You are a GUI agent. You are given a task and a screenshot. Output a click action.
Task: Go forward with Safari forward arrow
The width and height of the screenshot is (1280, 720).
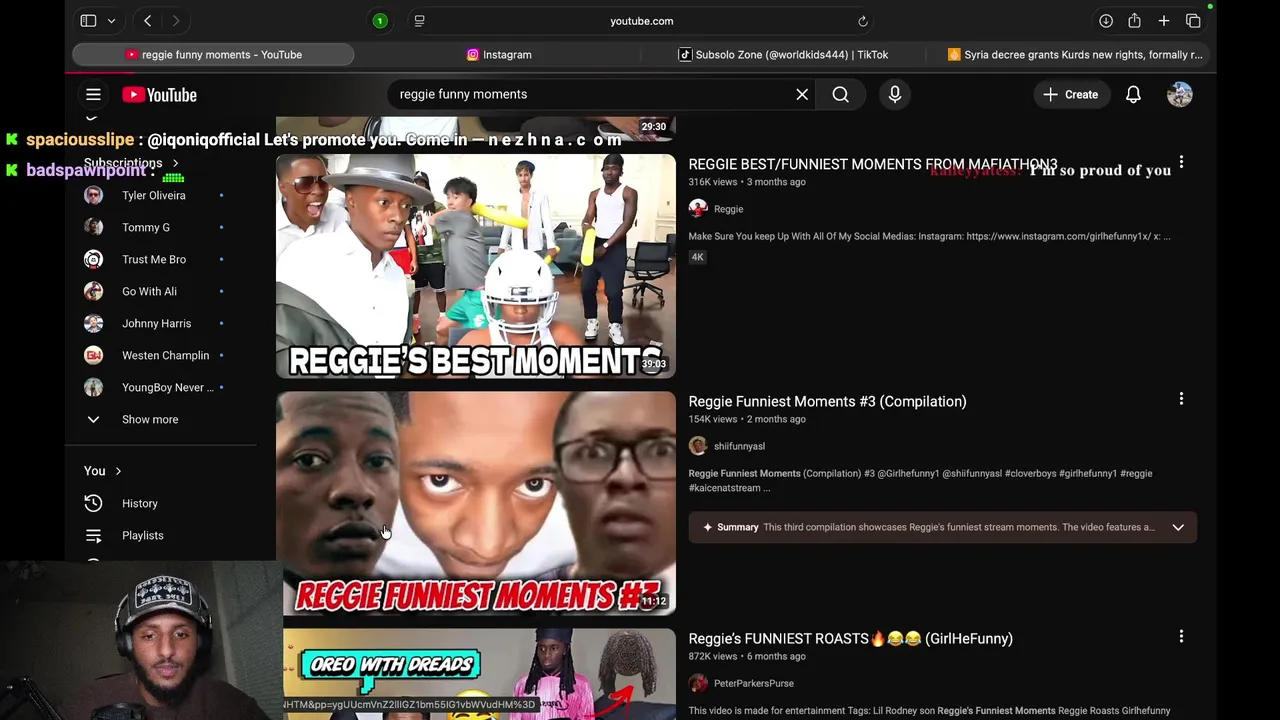176,20
